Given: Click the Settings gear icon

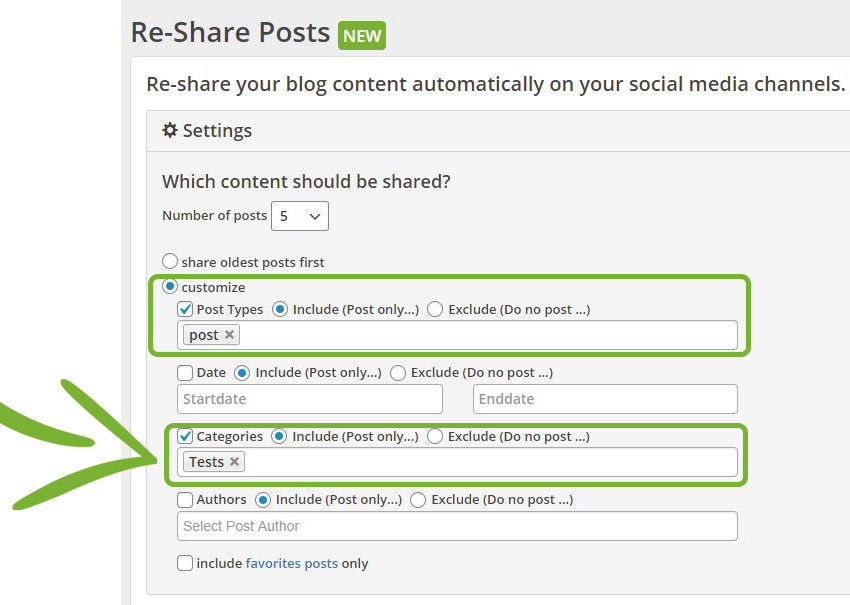Looking at the screenshot, I should [170, 130].
